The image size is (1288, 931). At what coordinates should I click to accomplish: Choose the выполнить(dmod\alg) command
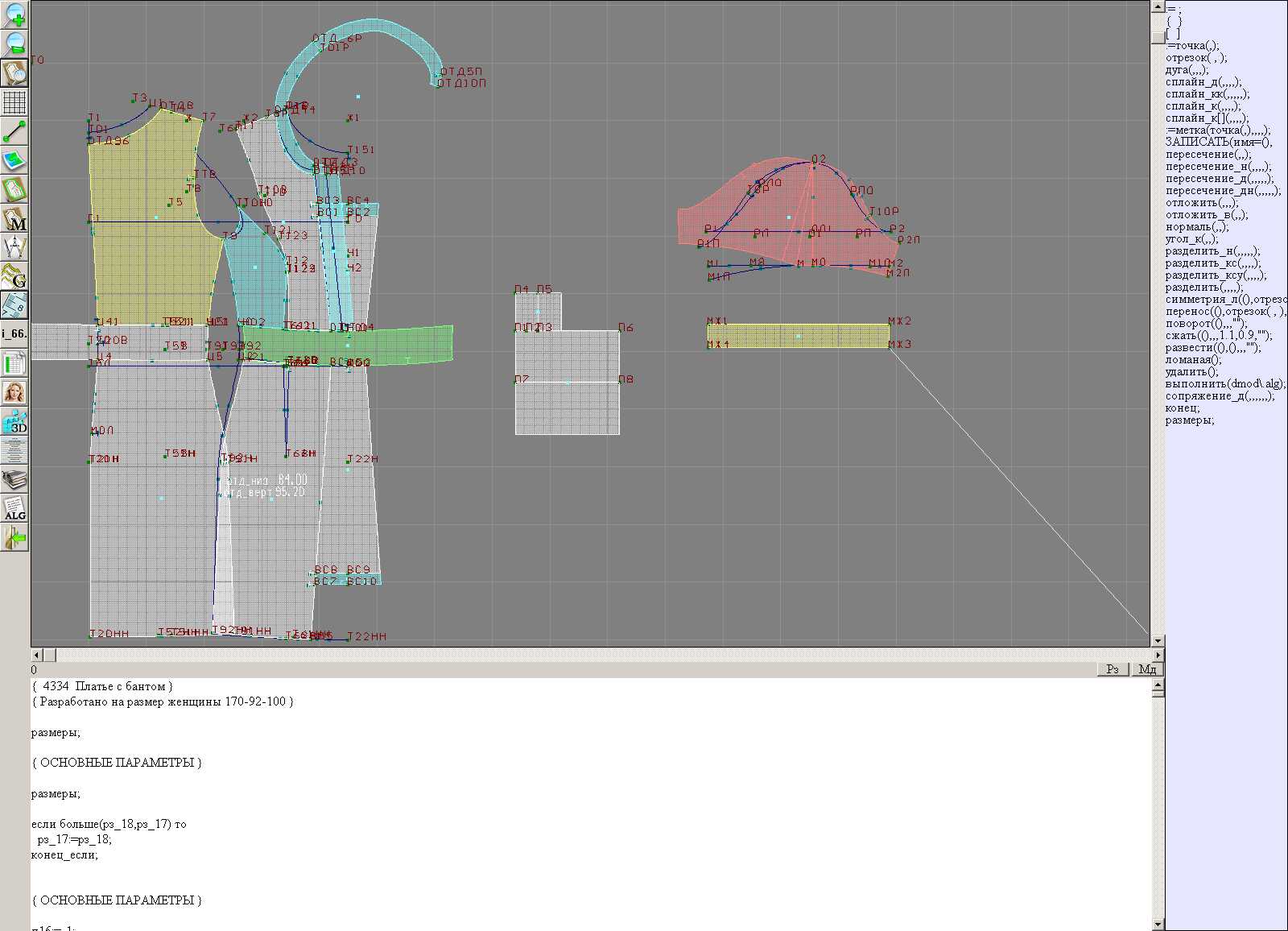coord(1224,384)
